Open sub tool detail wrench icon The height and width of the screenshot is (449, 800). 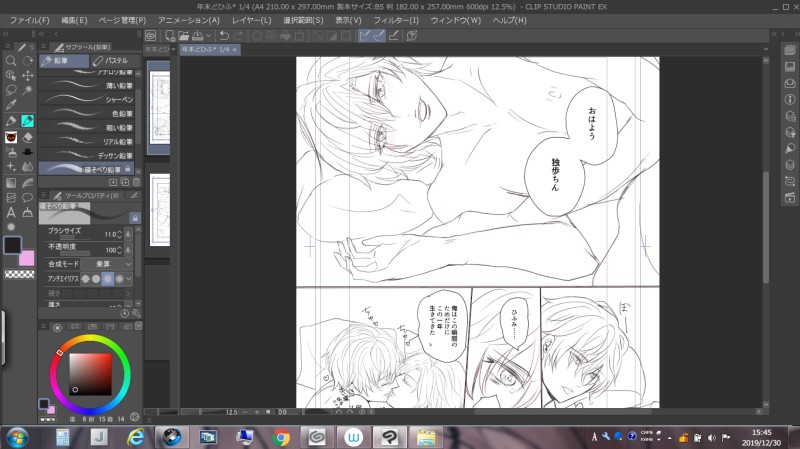click(136, 313)
